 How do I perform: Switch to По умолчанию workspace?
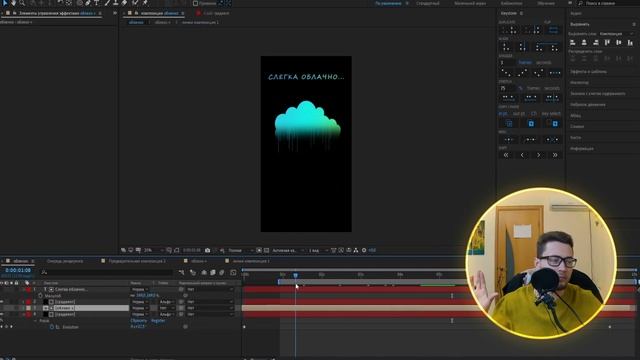pos(388,3)
